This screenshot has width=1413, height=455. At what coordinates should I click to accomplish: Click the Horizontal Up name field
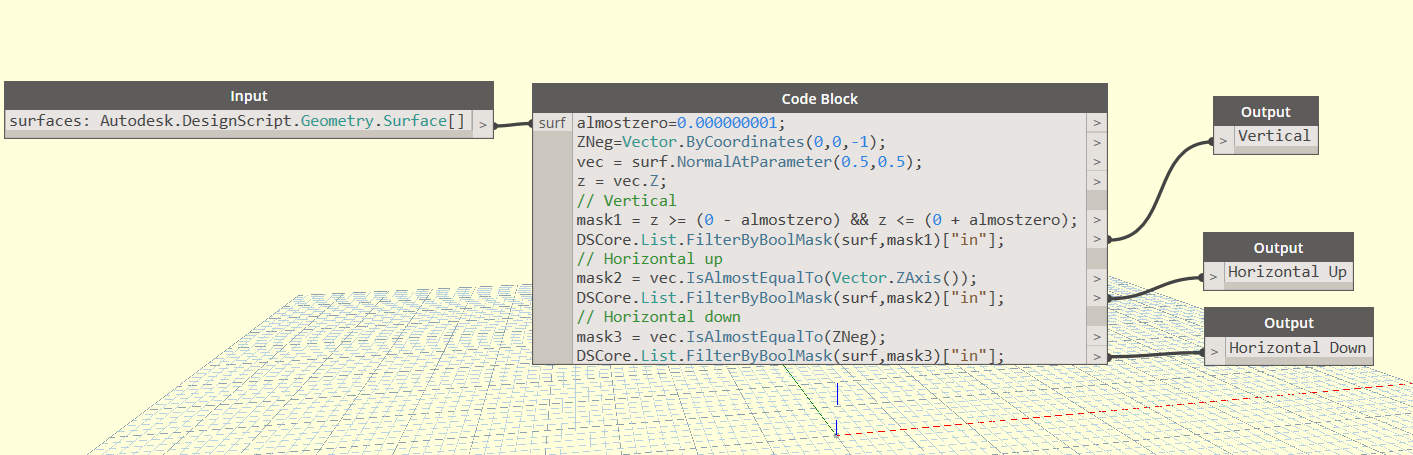(1287, 272)
